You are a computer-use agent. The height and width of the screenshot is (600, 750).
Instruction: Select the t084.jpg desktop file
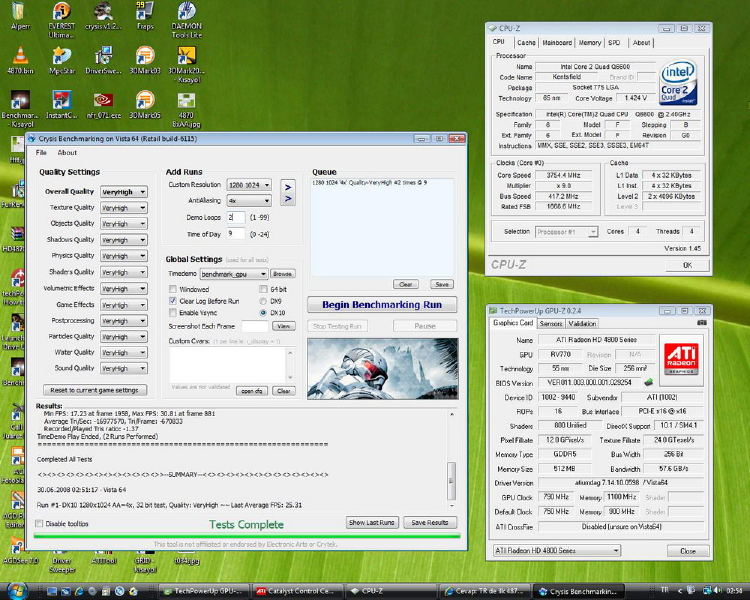coord(187,560)
